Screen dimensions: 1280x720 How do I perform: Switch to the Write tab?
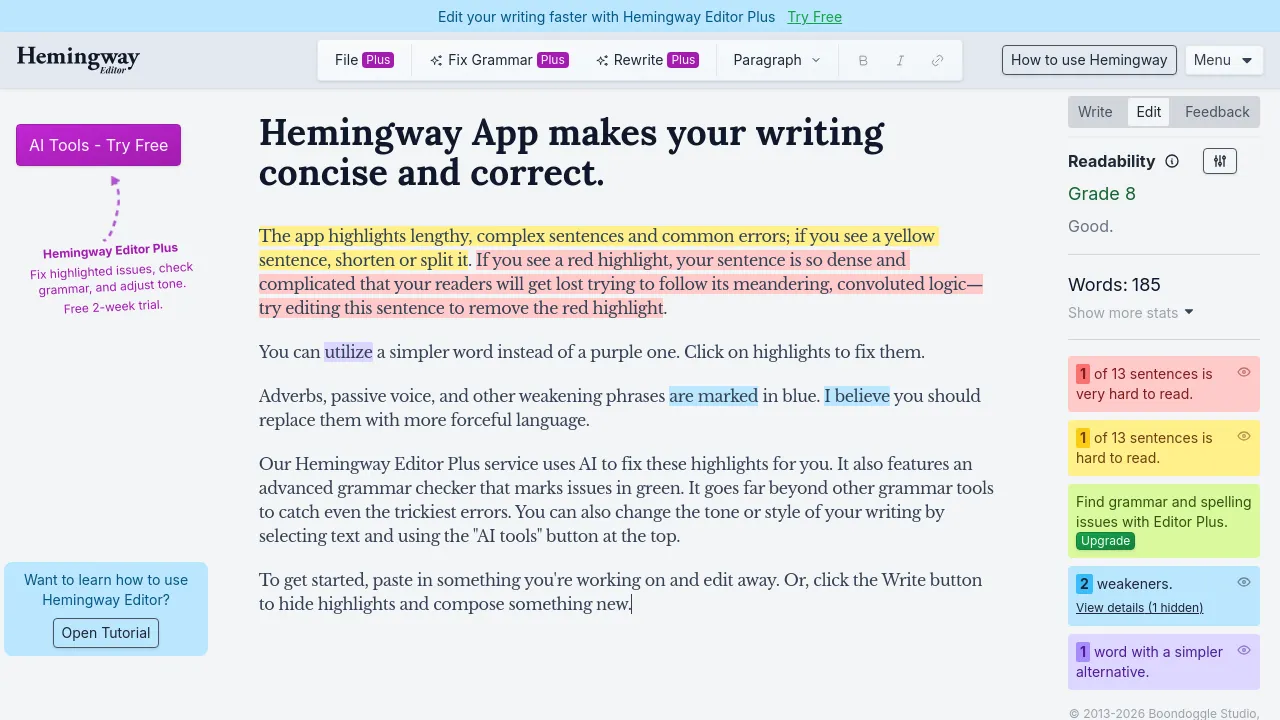(1095, 112)
